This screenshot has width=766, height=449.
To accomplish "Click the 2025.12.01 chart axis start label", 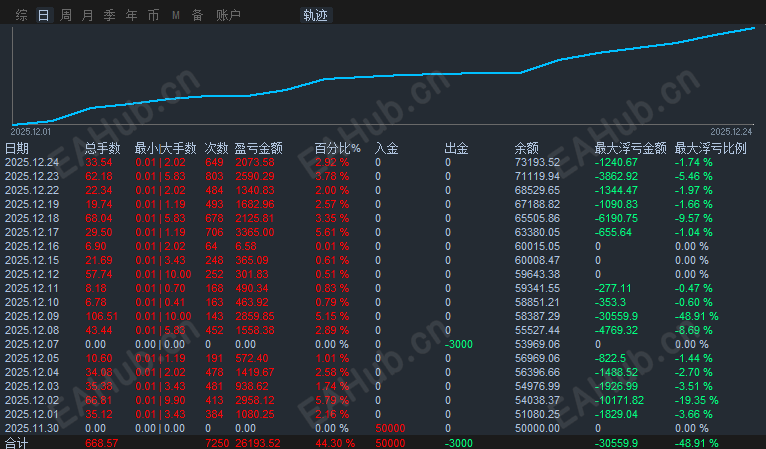I will point(31,131).
